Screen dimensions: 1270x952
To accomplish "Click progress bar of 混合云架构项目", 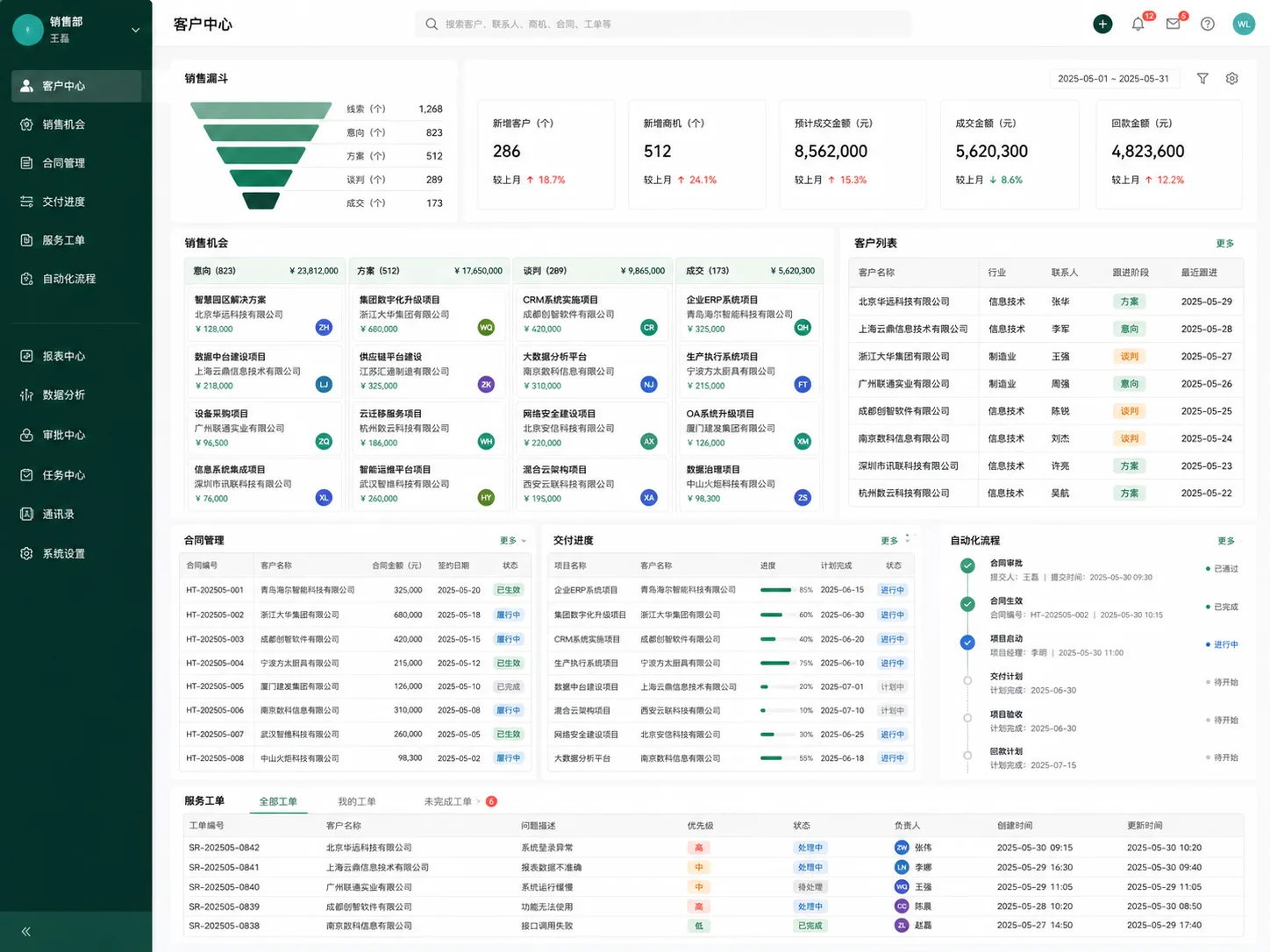I will [776, 710].
